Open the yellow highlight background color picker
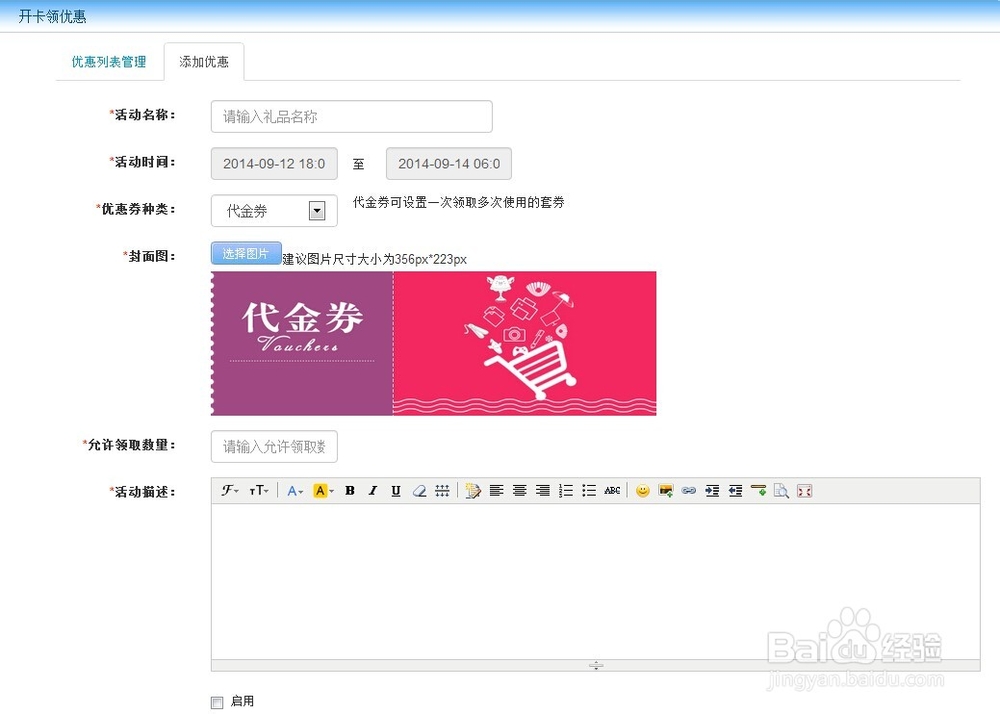The width and height of the screenshot is (1000, 714). coord(323,491)
